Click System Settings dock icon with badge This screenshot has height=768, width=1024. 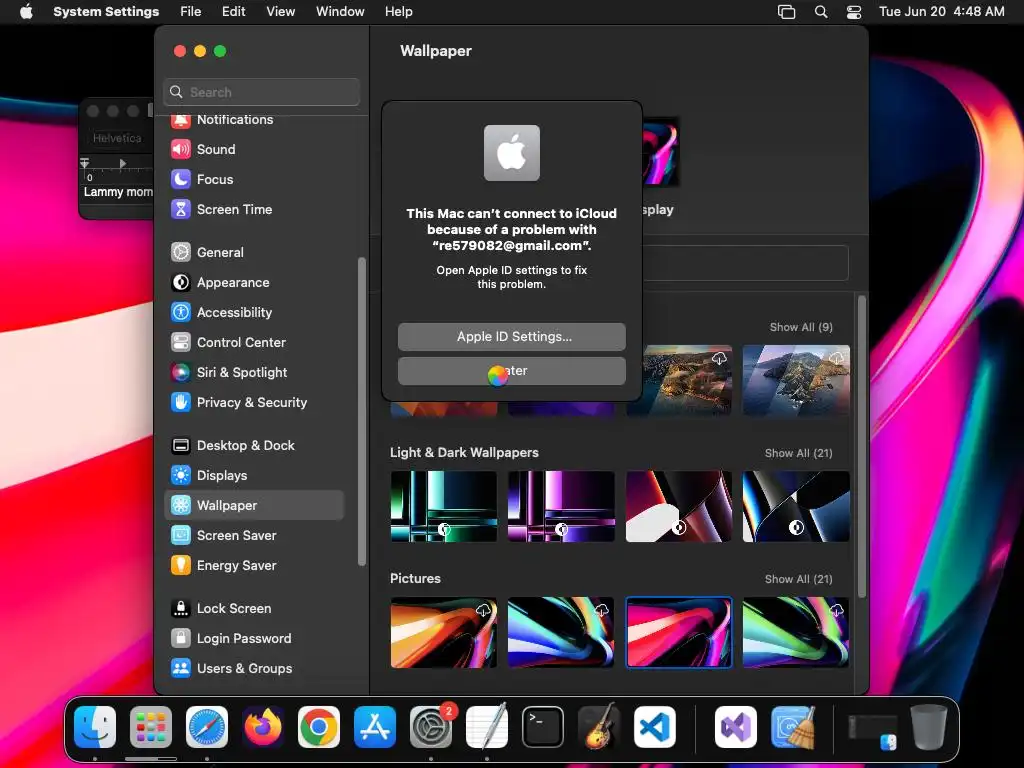[x=431, y=727]
